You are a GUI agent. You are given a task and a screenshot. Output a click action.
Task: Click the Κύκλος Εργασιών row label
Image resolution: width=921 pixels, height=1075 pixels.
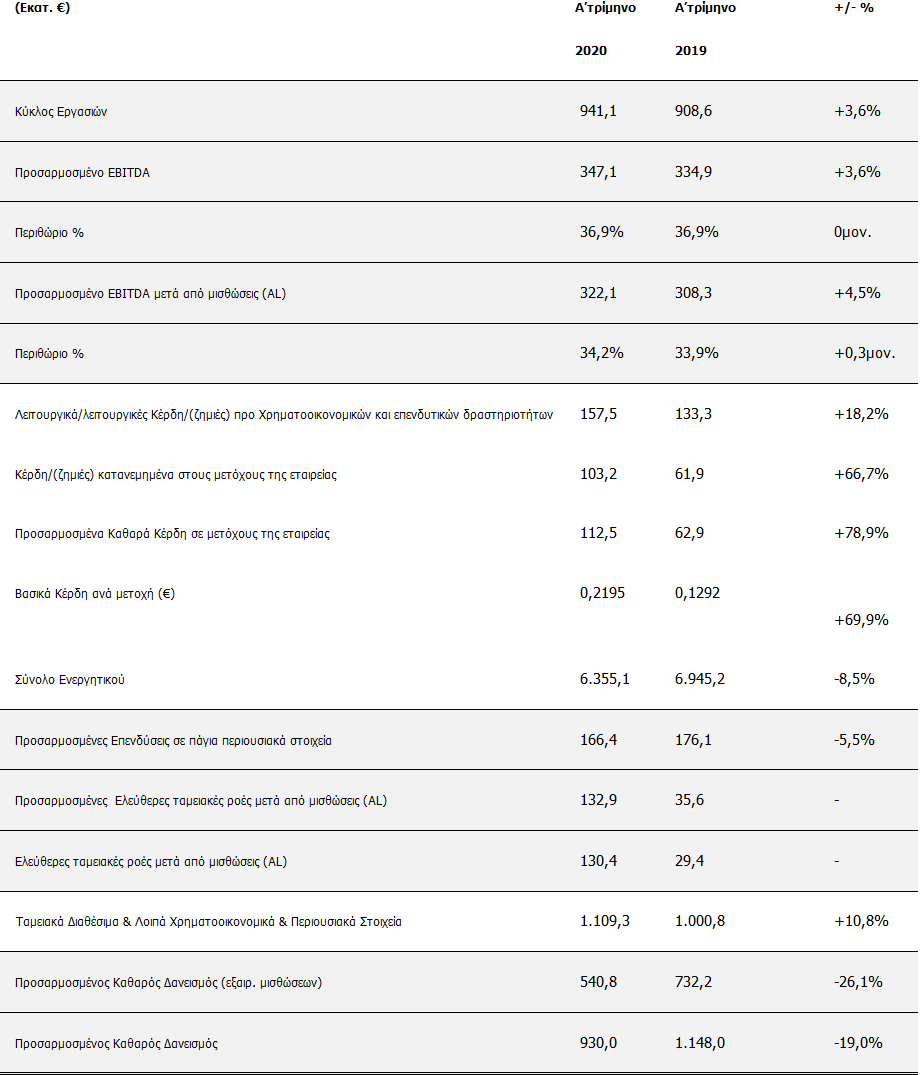click(61, 112)
